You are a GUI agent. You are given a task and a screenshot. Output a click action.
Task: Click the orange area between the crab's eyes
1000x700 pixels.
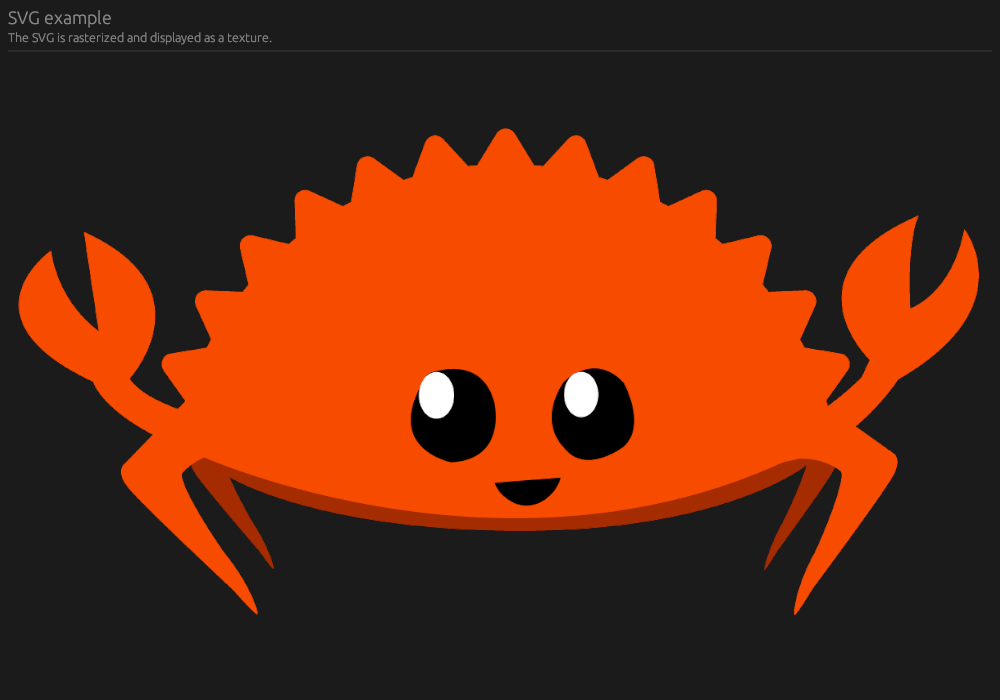tap(523, 420)
